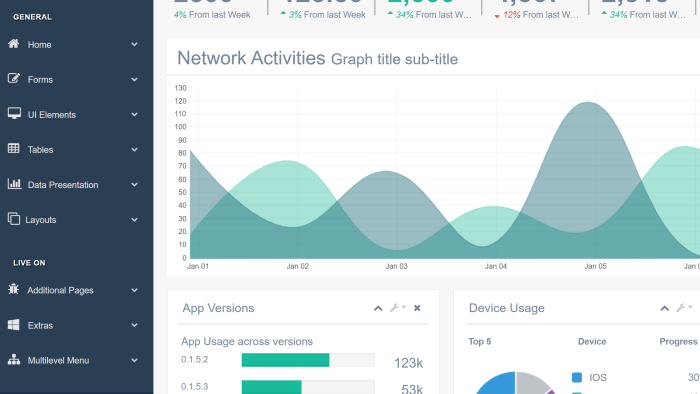This screenshot has width=700, height=394.
Task: Click the Data Presentation bar chart icon
Action: coord(14,183)
